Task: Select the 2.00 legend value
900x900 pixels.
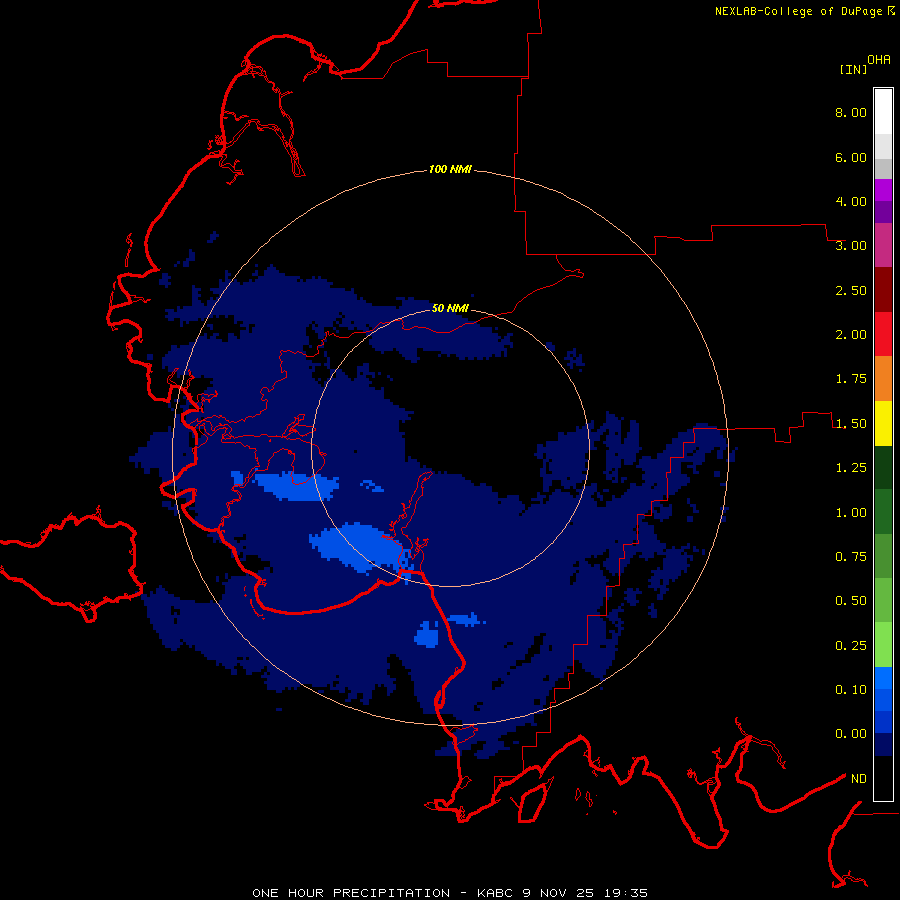Action: pyautogui.click(x=851, y=335)
